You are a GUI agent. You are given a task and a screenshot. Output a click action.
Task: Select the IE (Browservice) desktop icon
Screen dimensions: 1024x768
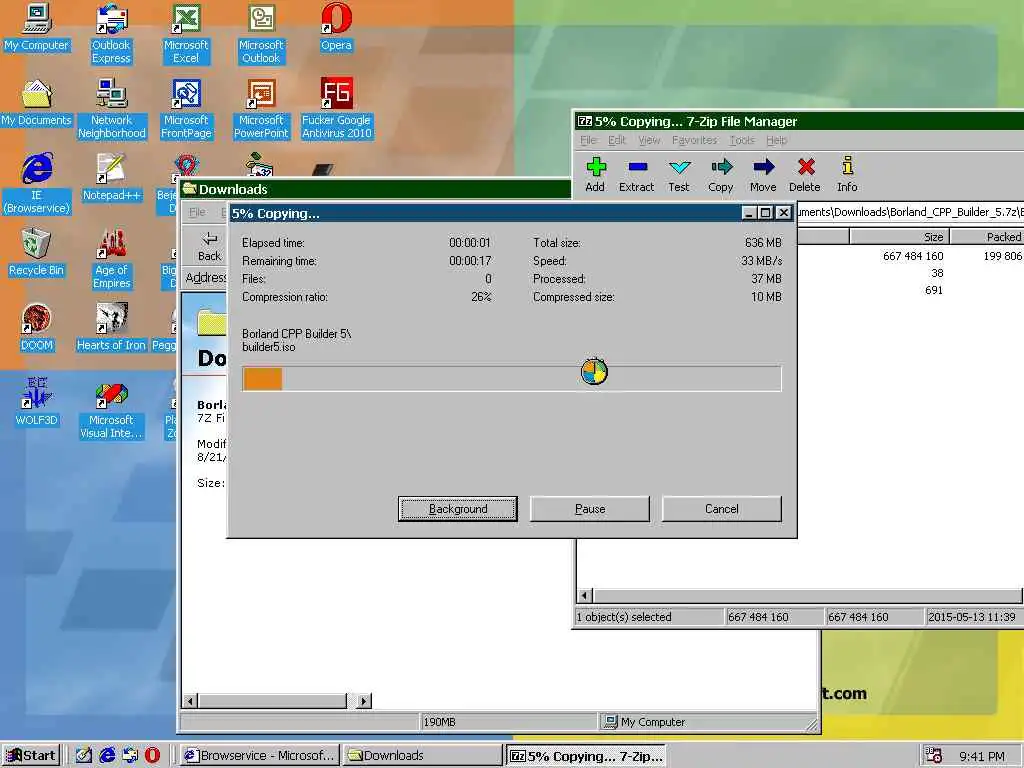pyautogui.click(x=37, y=184)
